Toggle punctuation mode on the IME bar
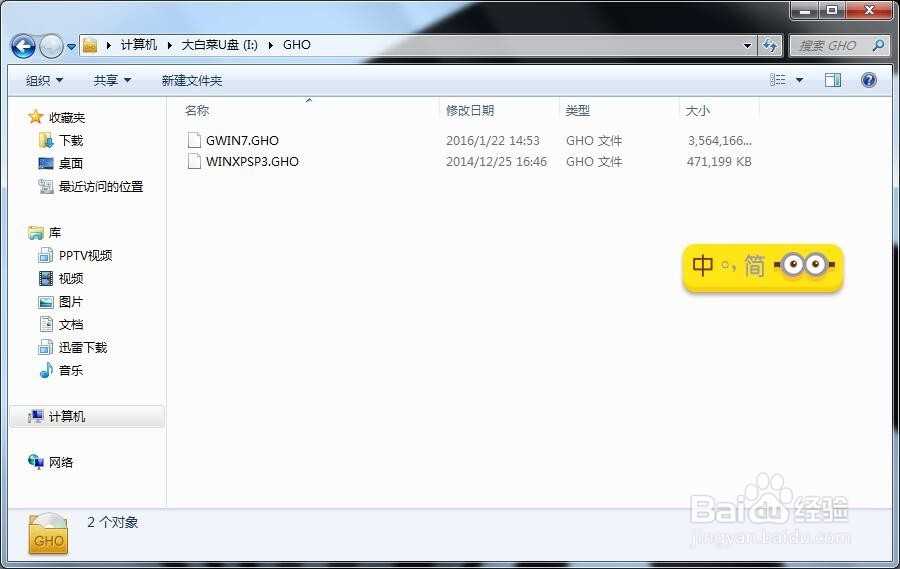The image size is (900, 569). click(729, 265)
